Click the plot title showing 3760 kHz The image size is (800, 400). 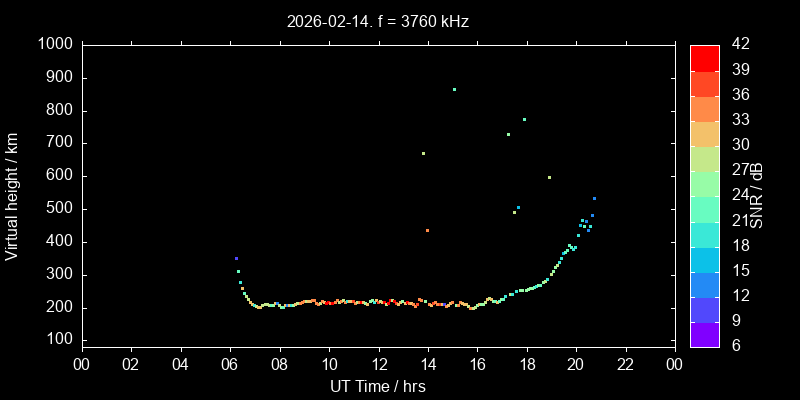[x=377, y=20]
